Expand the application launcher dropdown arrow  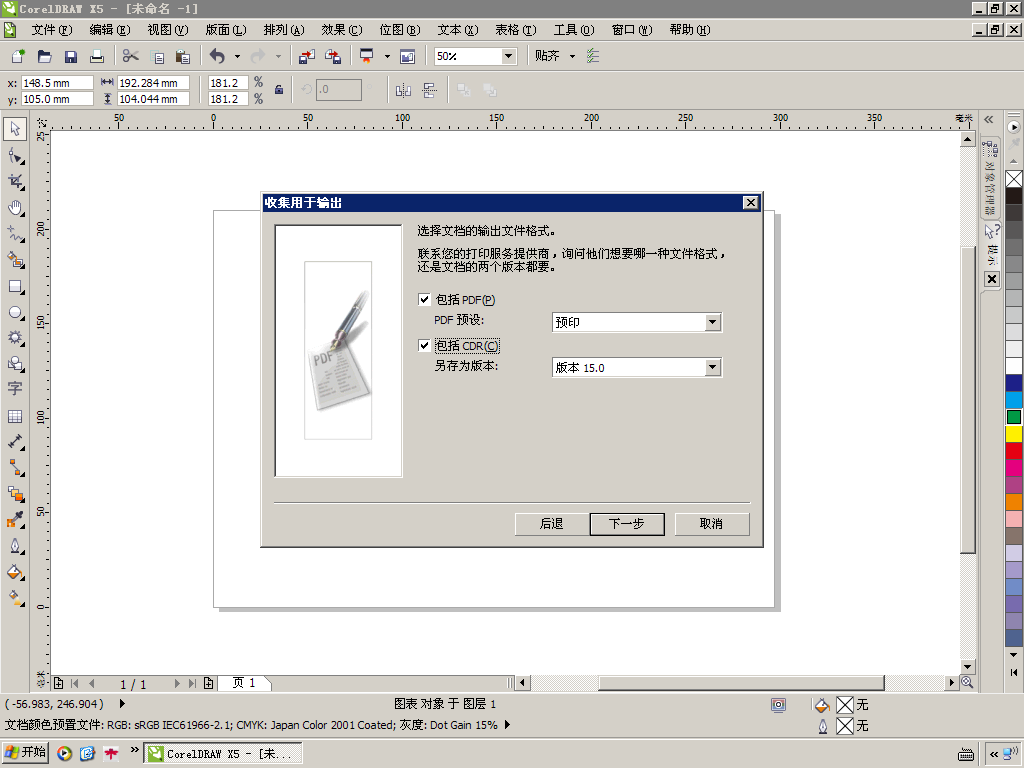(x=387, y=57)
